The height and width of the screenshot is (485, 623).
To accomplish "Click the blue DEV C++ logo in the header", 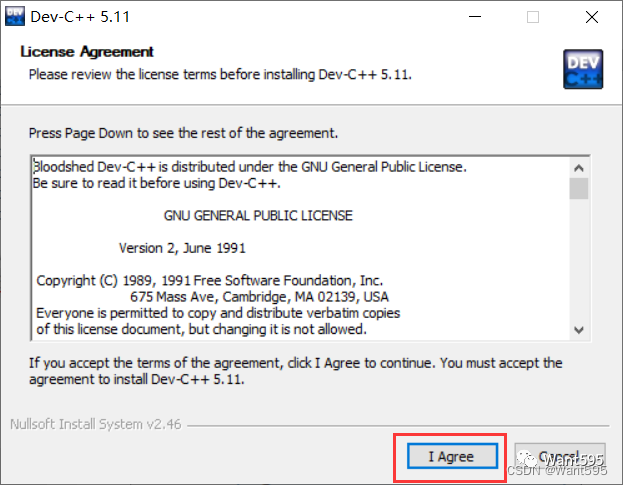I will (583, 69).
